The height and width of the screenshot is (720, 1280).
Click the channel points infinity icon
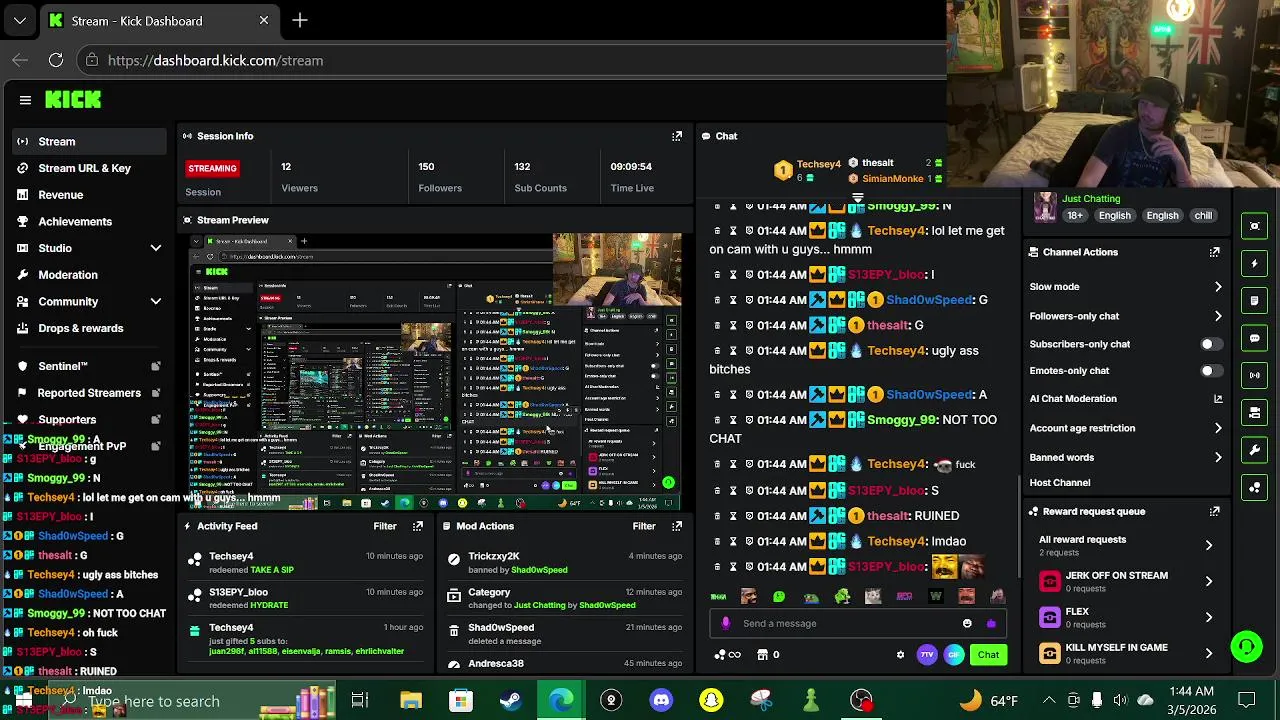click(x=728, y=655)
